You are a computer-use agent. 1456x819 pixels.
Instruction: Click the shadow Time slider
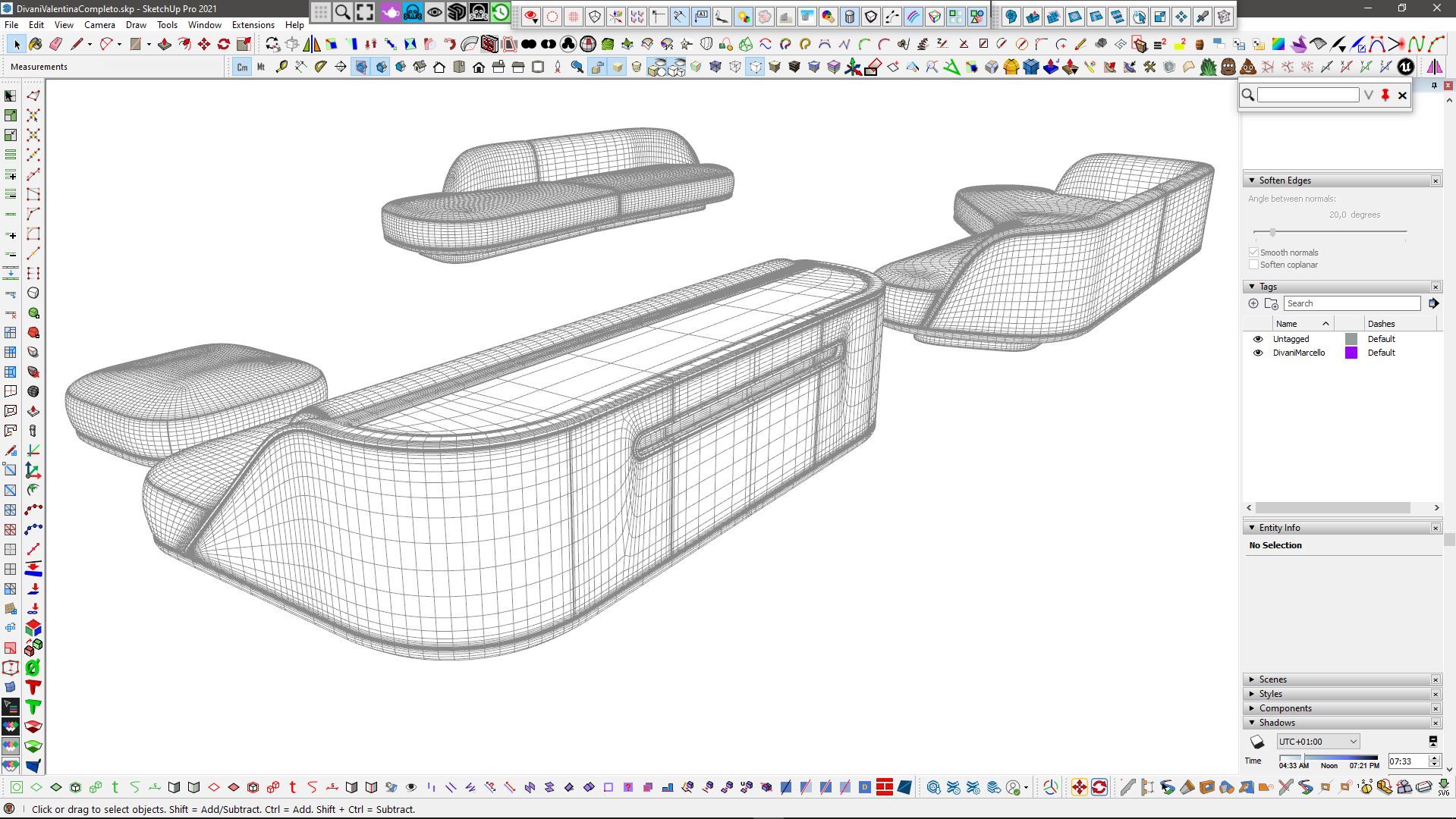click(x=1328, y=757)
